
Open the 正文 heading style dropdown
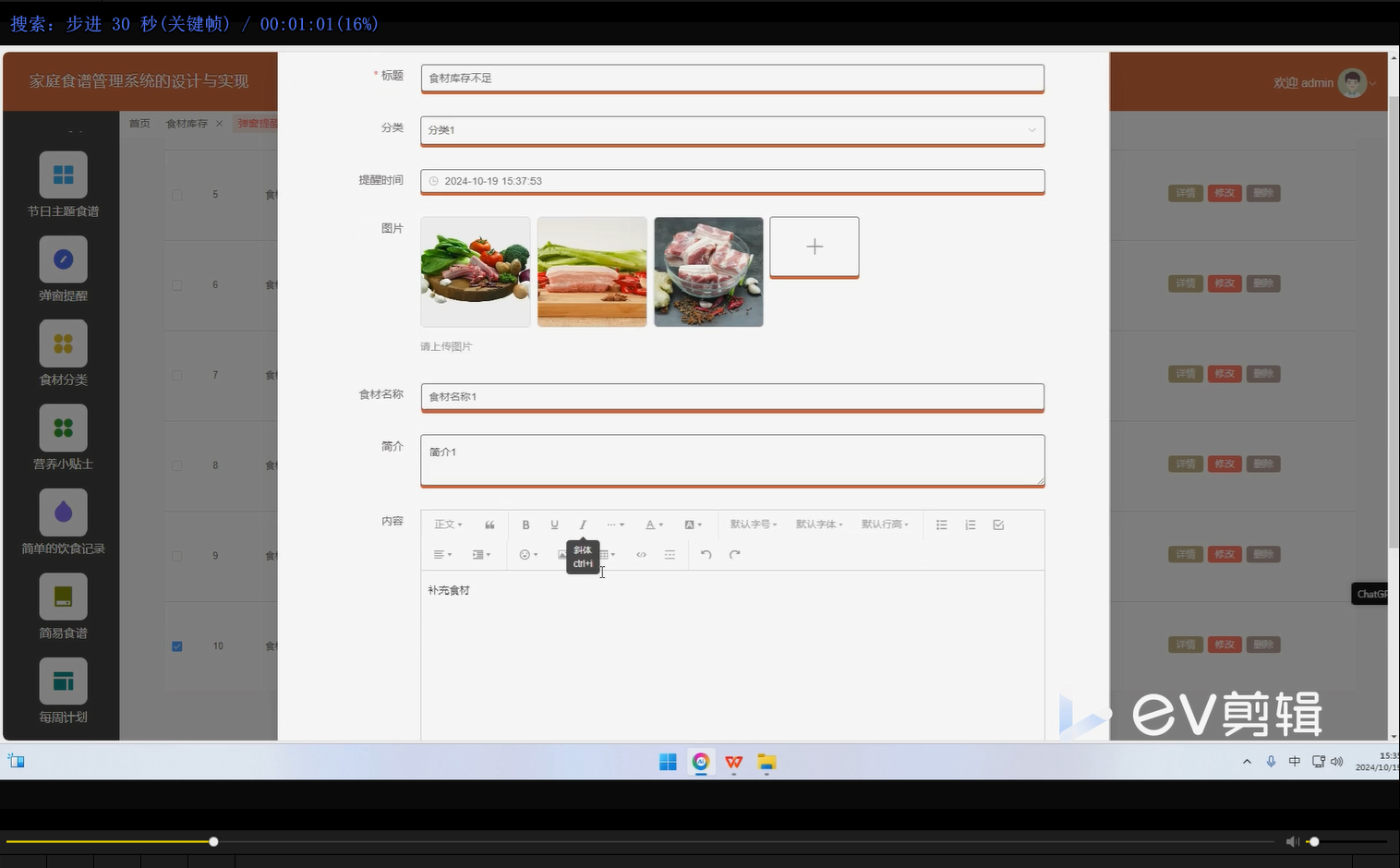pos(448,524)
